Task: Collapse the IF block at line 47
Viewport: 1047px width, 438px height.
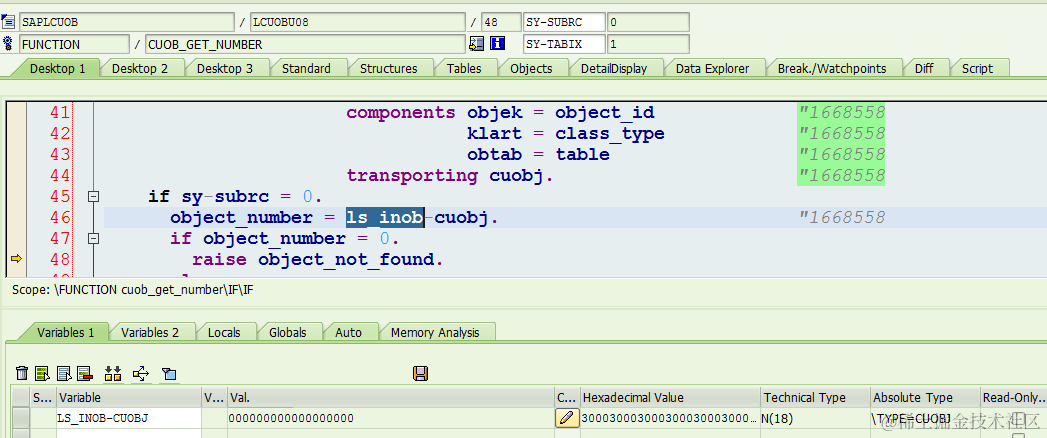Action: click(93, 238)
